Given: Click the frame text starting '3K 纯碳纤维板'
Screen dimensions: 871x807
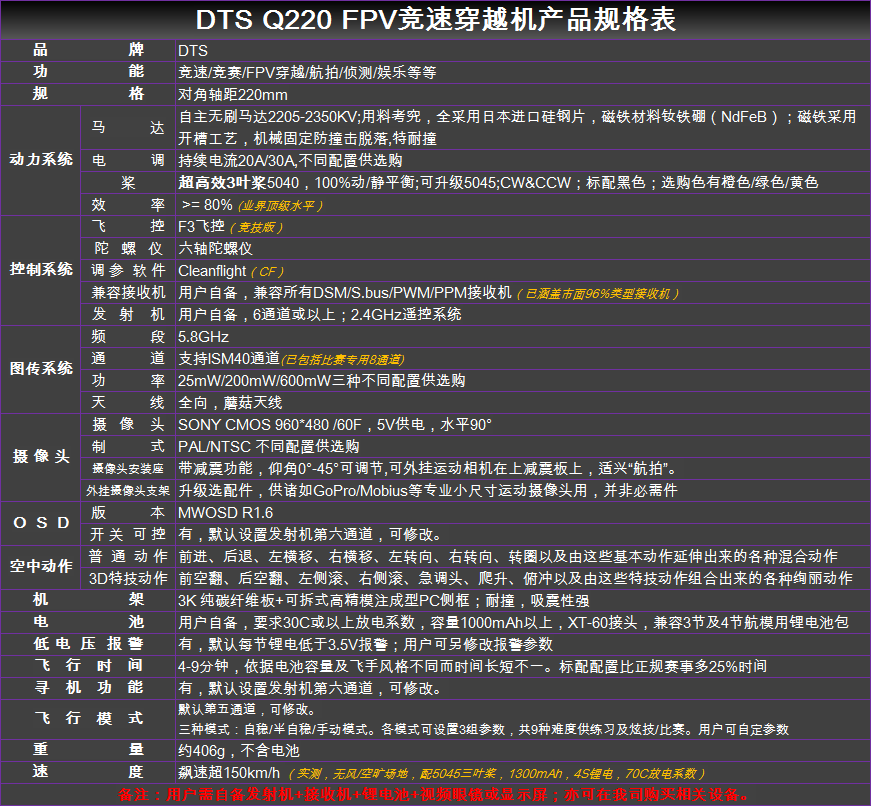Looking at the screenshot, I should [383, 600].
